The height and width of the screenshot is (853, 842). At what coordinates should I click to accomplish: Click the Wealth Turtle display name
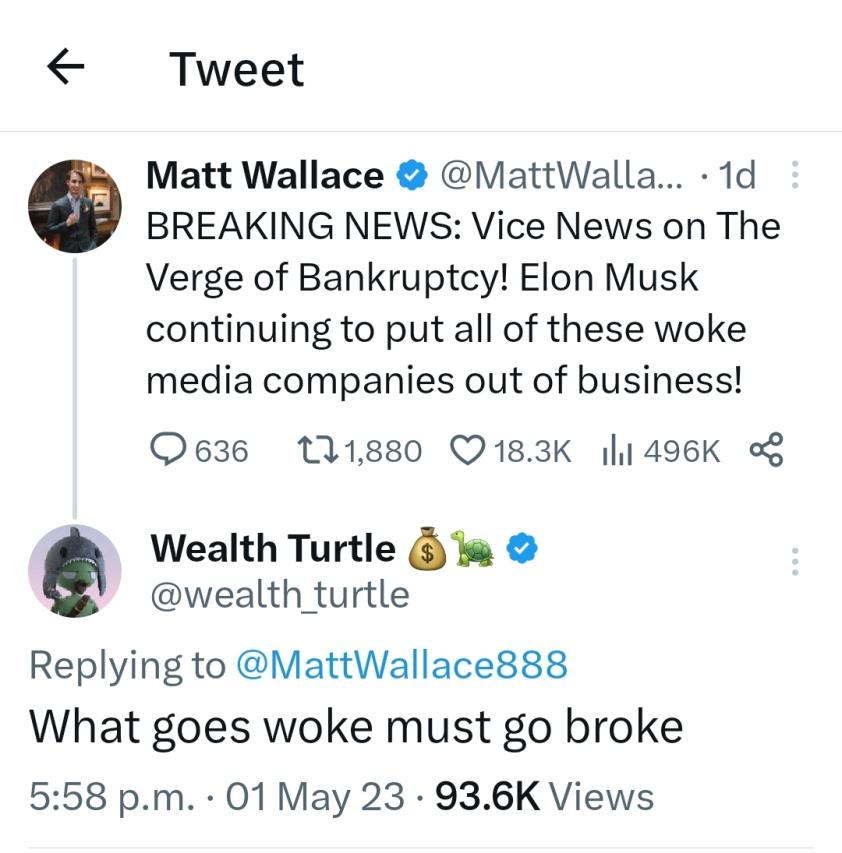click(x=273, y=548)
